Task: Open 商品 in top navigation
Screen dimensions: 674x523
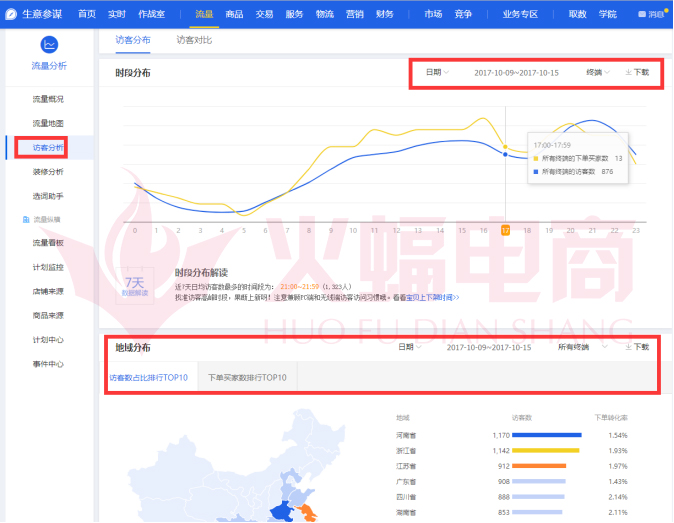Action: pos(234,14)
